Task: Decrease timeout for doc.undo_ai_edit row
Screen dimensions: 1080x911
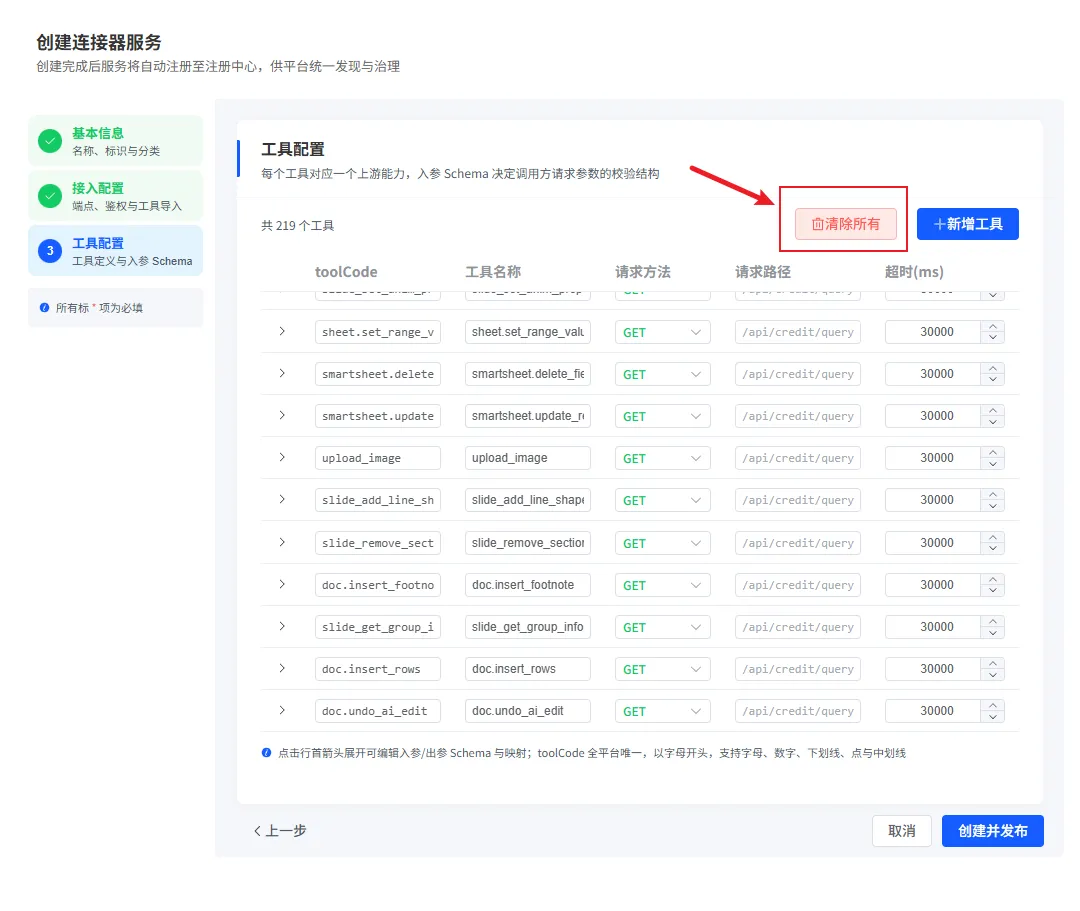Action: (x=993, y=717)
